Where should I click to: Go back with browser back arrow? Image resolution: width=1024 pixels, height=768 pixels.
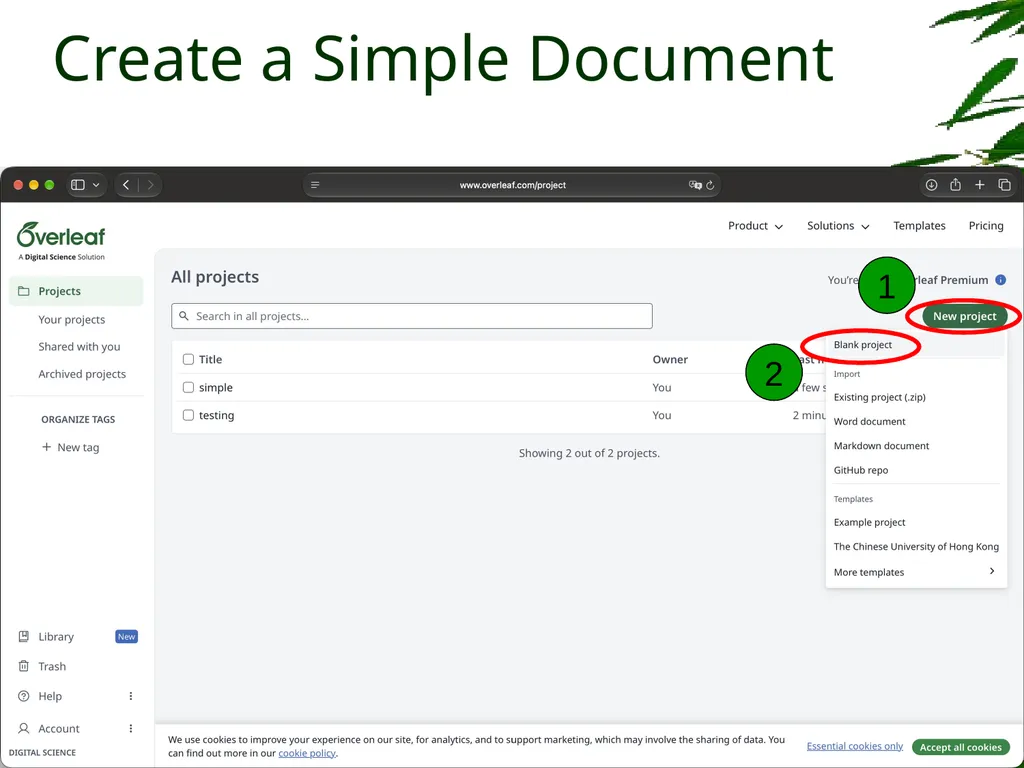(x=126, y=185)
